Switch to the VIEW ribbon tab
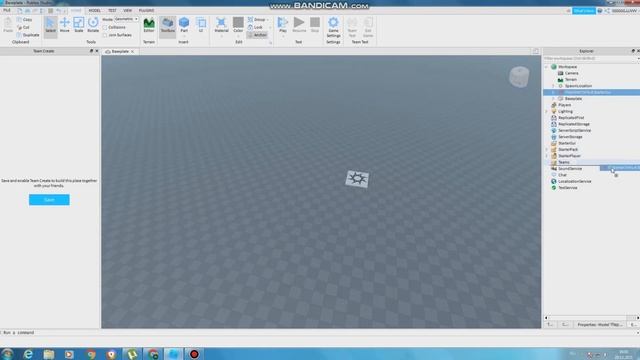The width and height of the screenshot is (640, 360). (x=128, y=11)
